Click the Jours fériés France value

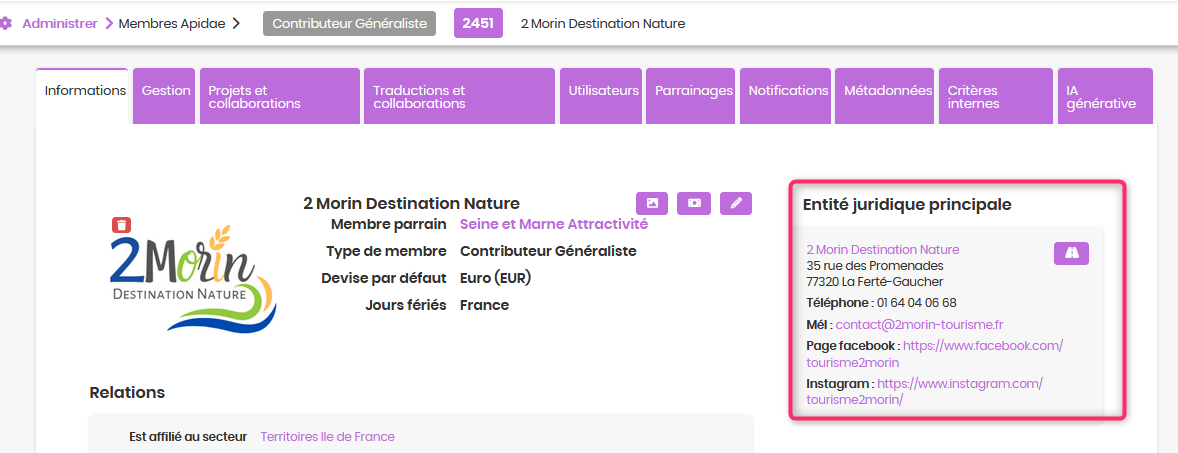485,305
